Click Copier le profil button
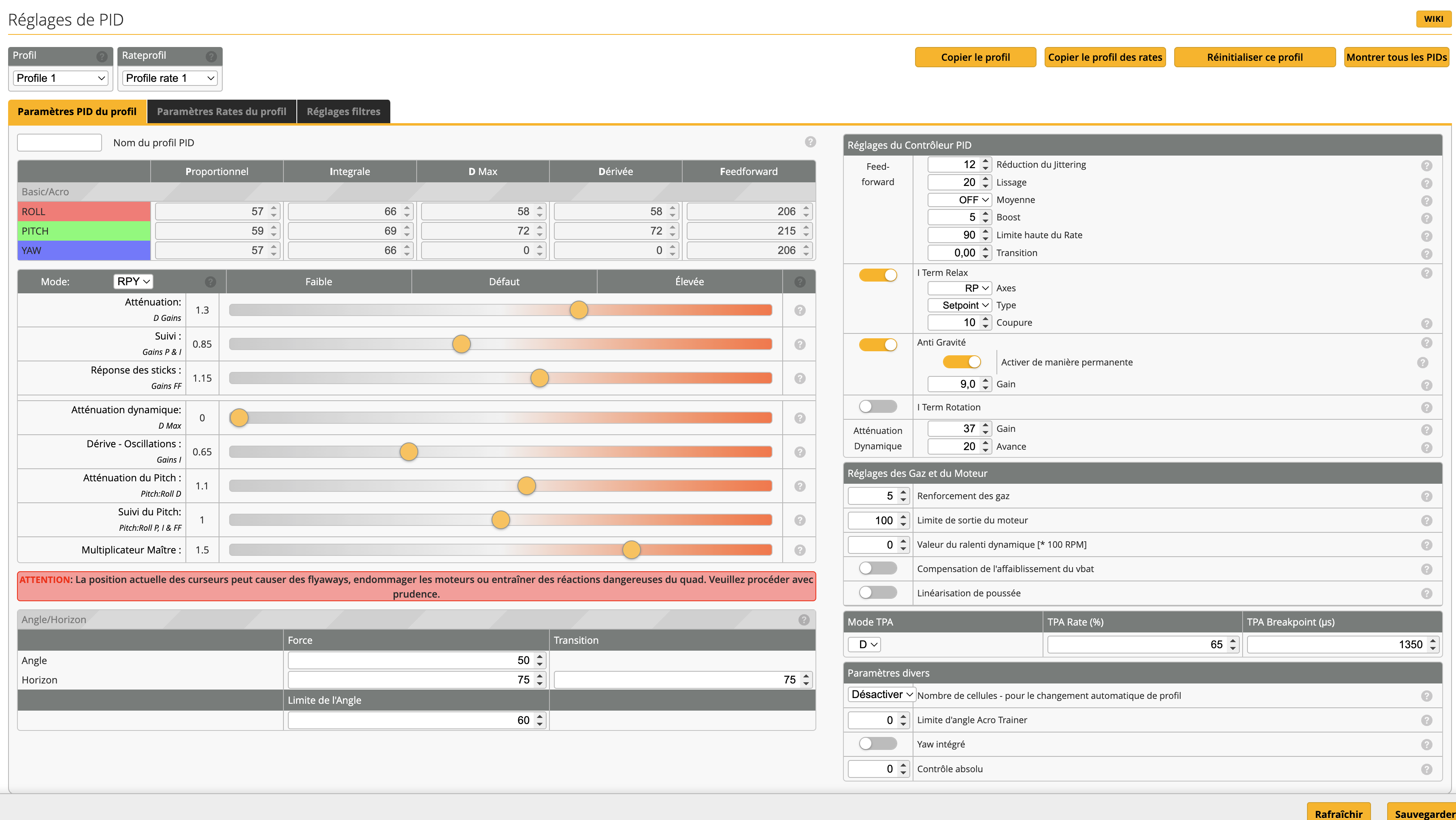This screenshot has width=1456, height=820. click(975, 57)
